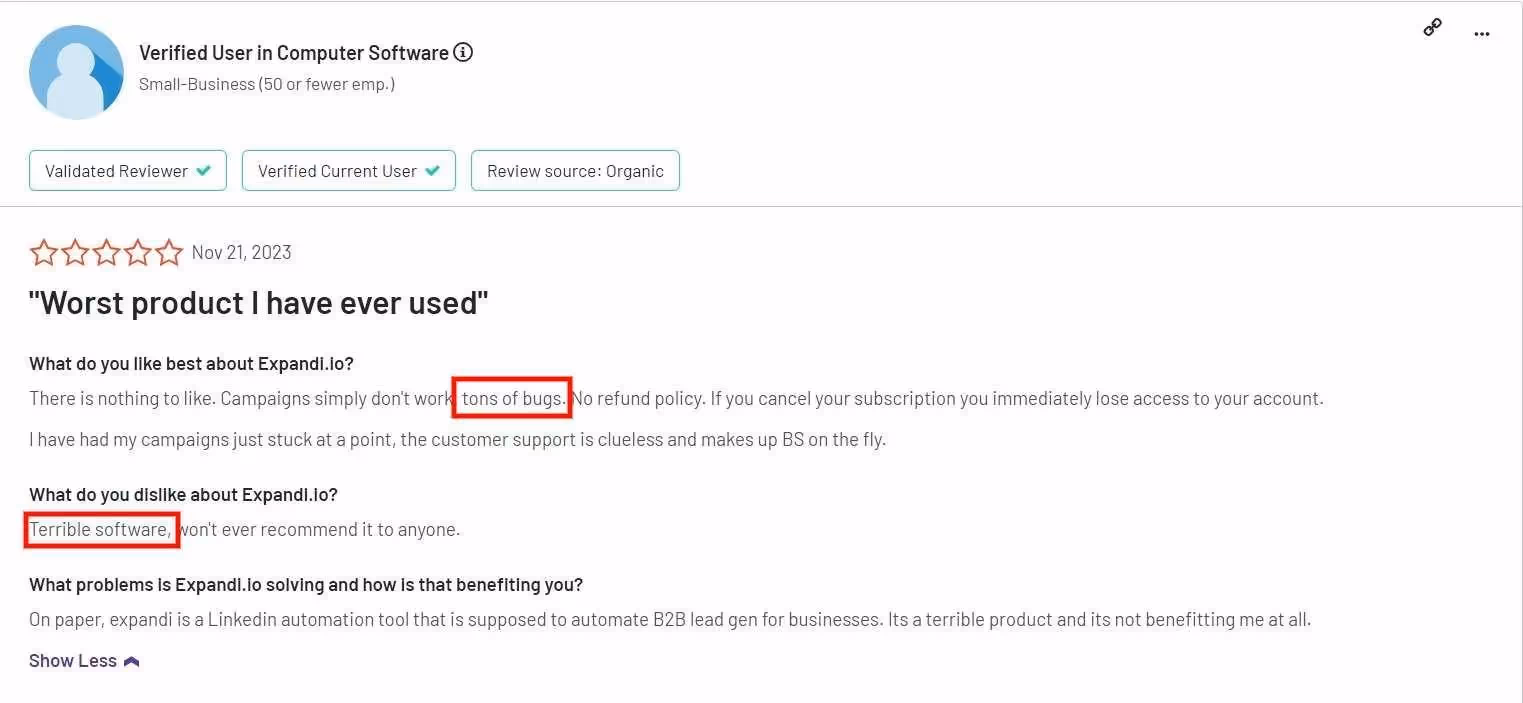Open the share link icon
The width and height of the screenshot is (1523, 703).
click(x=1432, y=27)
